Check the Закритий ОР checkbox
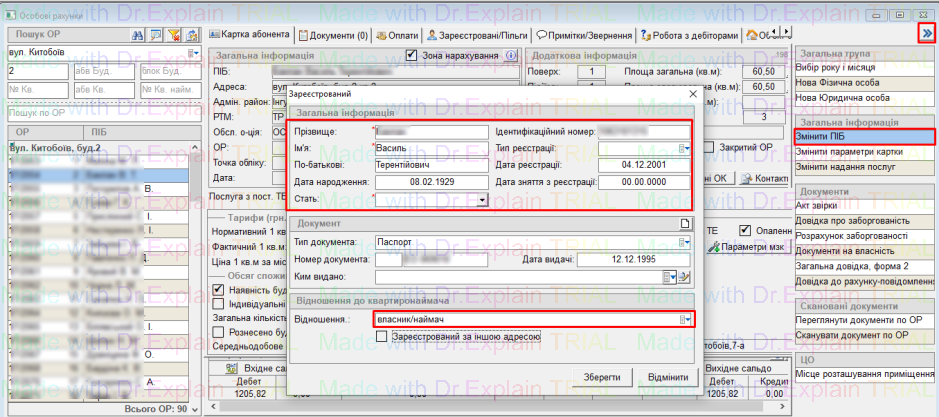The height and width of the screenshot is (417, 939). (x=708, y=147)
